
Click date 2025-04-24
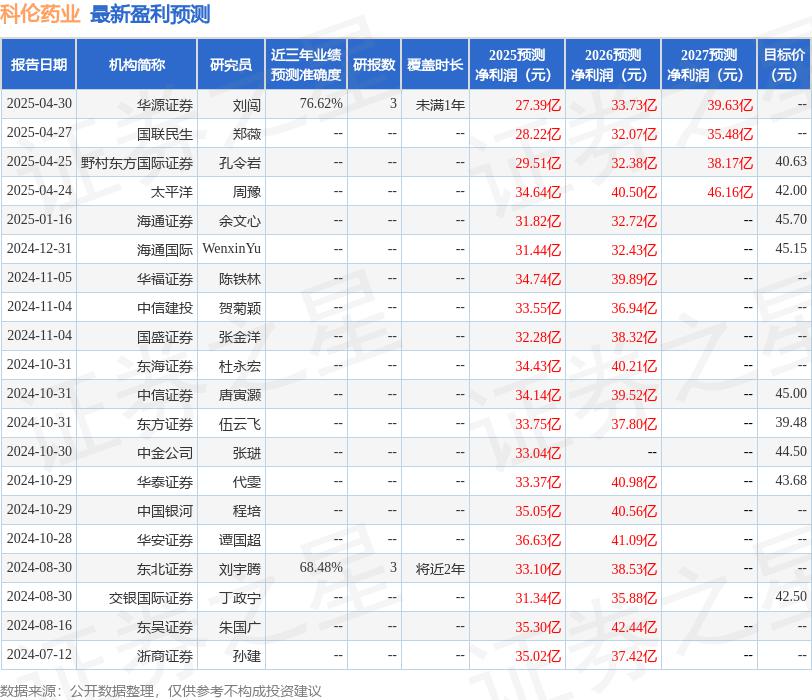tap(39, 191)
